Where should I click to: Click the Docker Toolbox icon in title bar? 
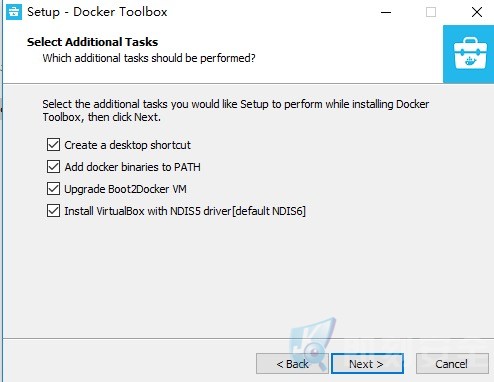[x=14, y=12]
